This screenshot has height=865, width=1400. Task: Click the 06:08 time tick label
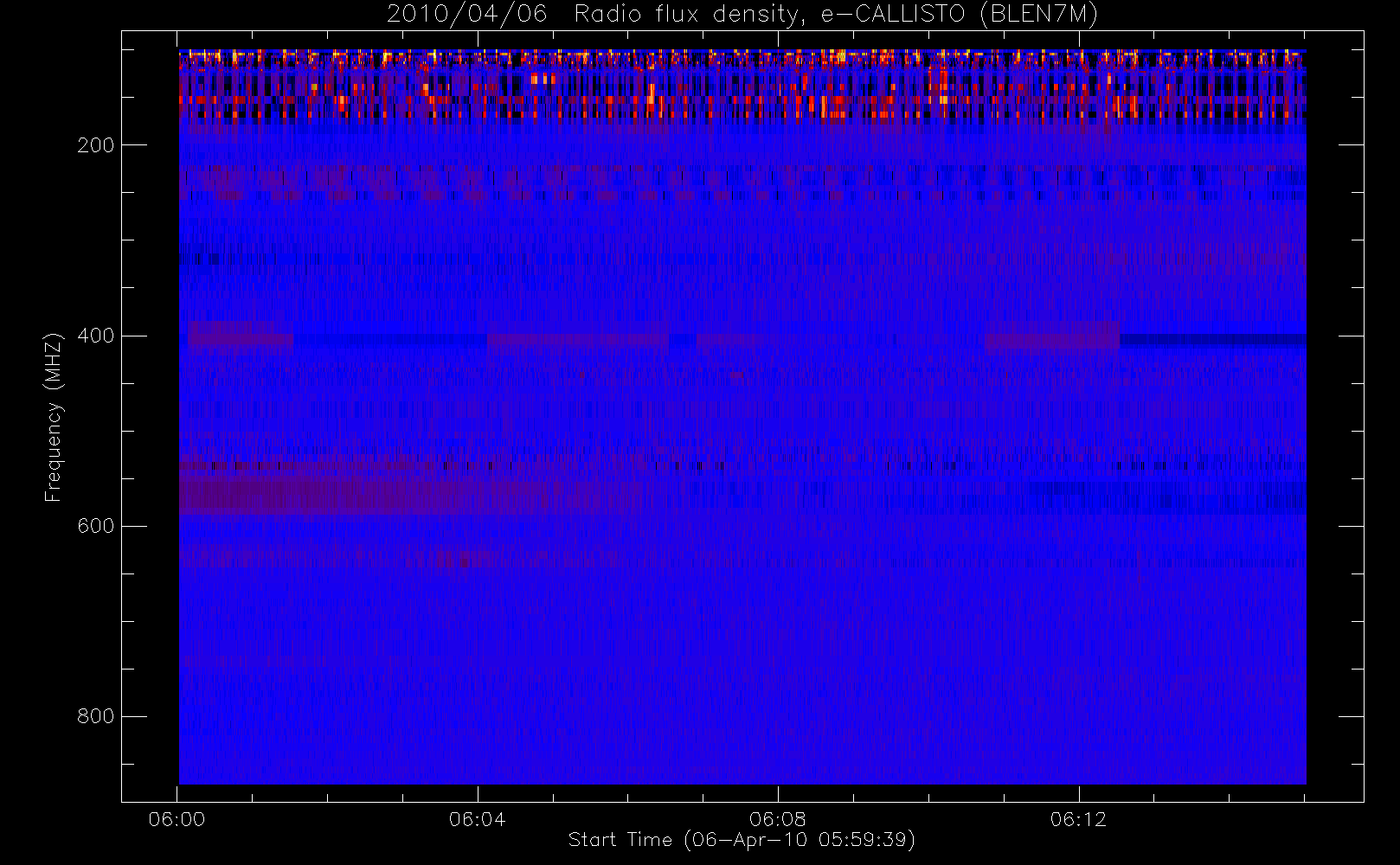(778, 819)
